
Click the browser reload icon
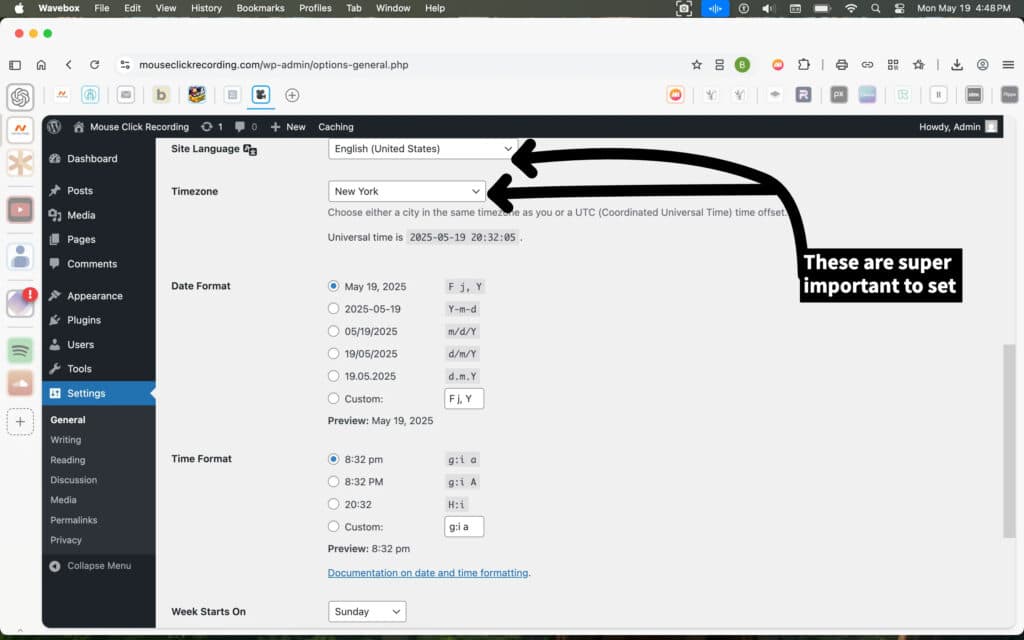[94, 64]
